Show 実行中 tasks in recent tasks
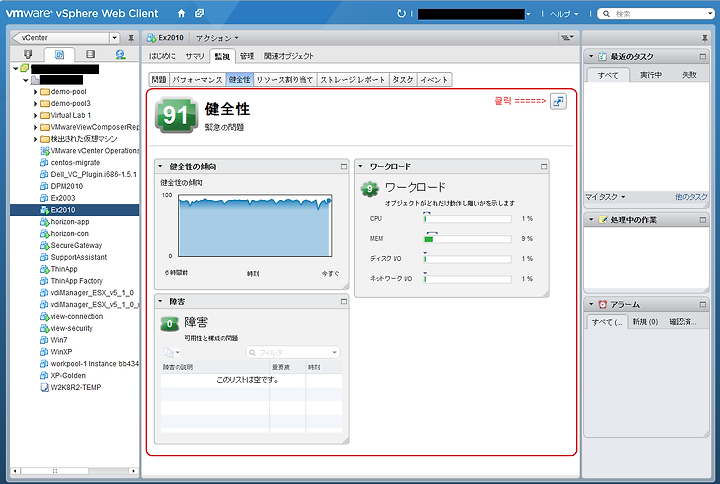Image resolution: width=720 pixels, height=484 pixels. (x=651, y=74)
